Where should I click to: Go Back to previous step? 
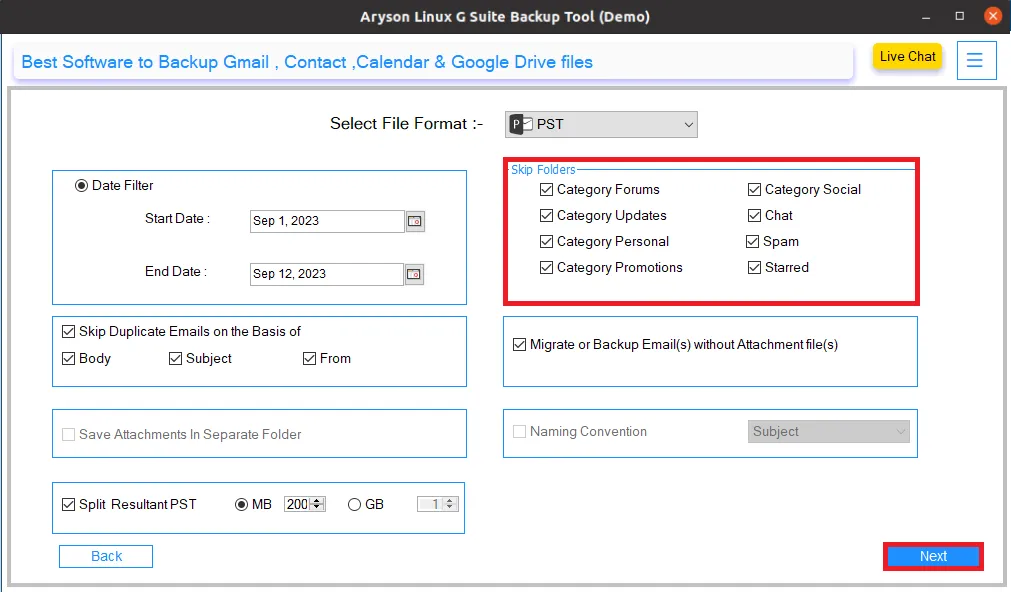click(106, 556)
